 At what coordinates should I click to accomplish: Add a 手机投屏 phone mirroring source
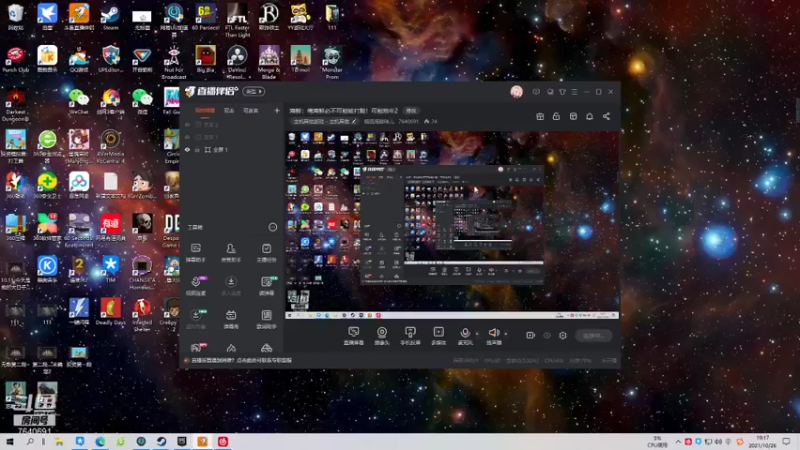[410, 336]
